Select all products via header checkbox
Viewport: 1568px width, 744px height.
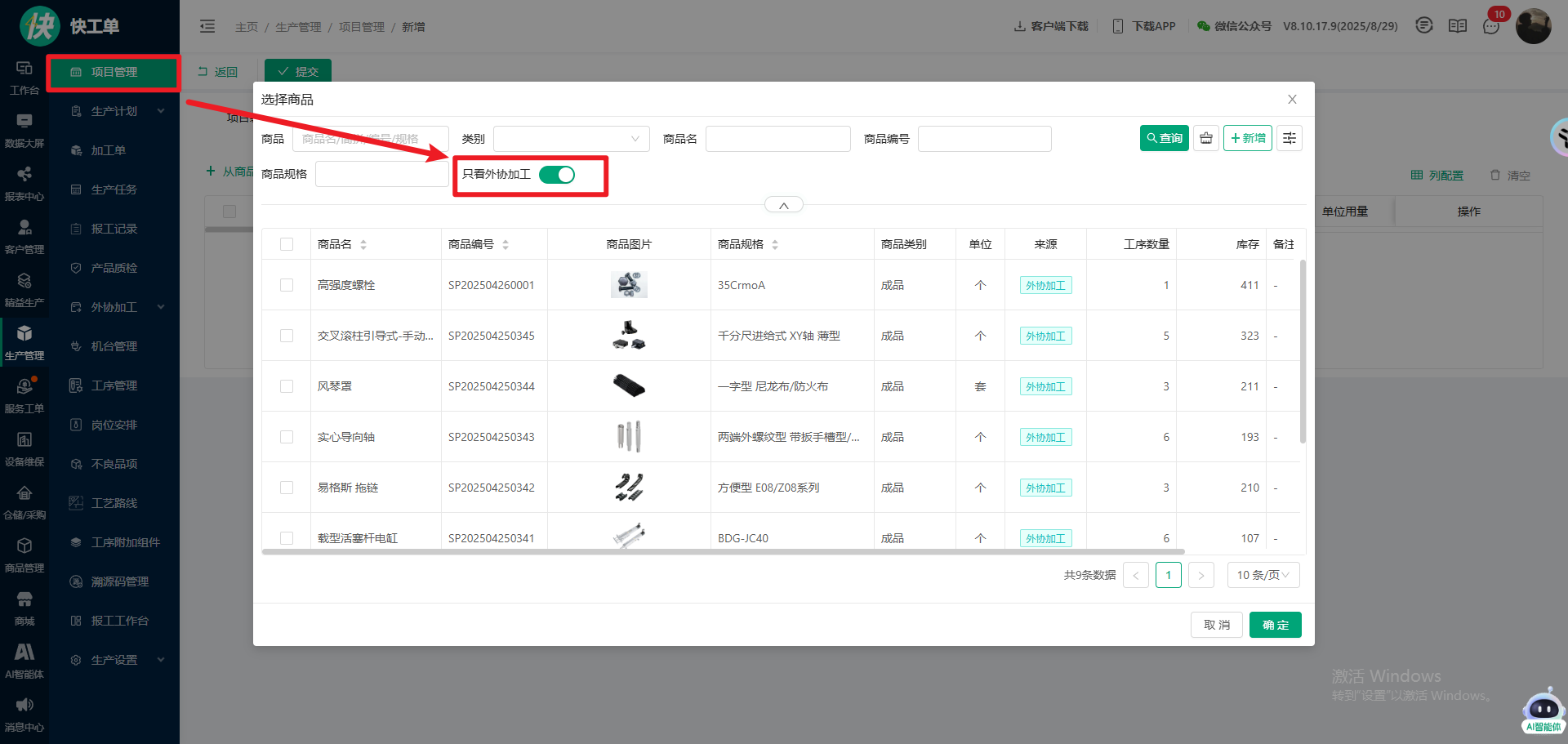[x=287, y=244]
